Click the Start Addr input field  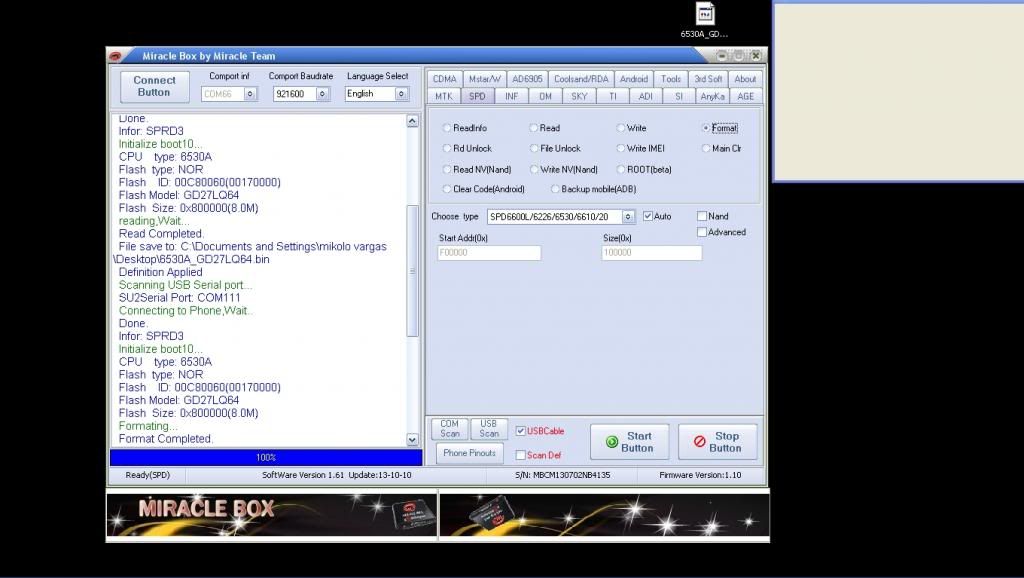point(489,253)
